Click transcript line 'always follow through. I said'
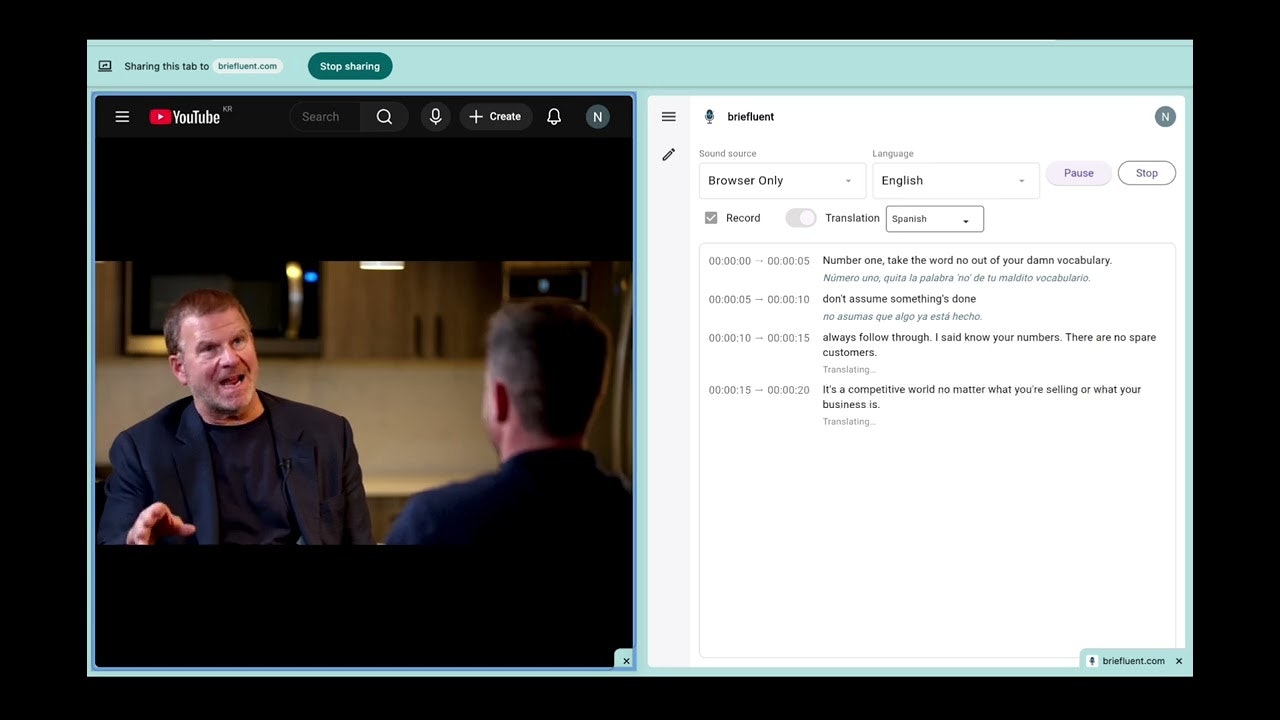Viewport: 1280px width, 720px height. tap(989, 345)
